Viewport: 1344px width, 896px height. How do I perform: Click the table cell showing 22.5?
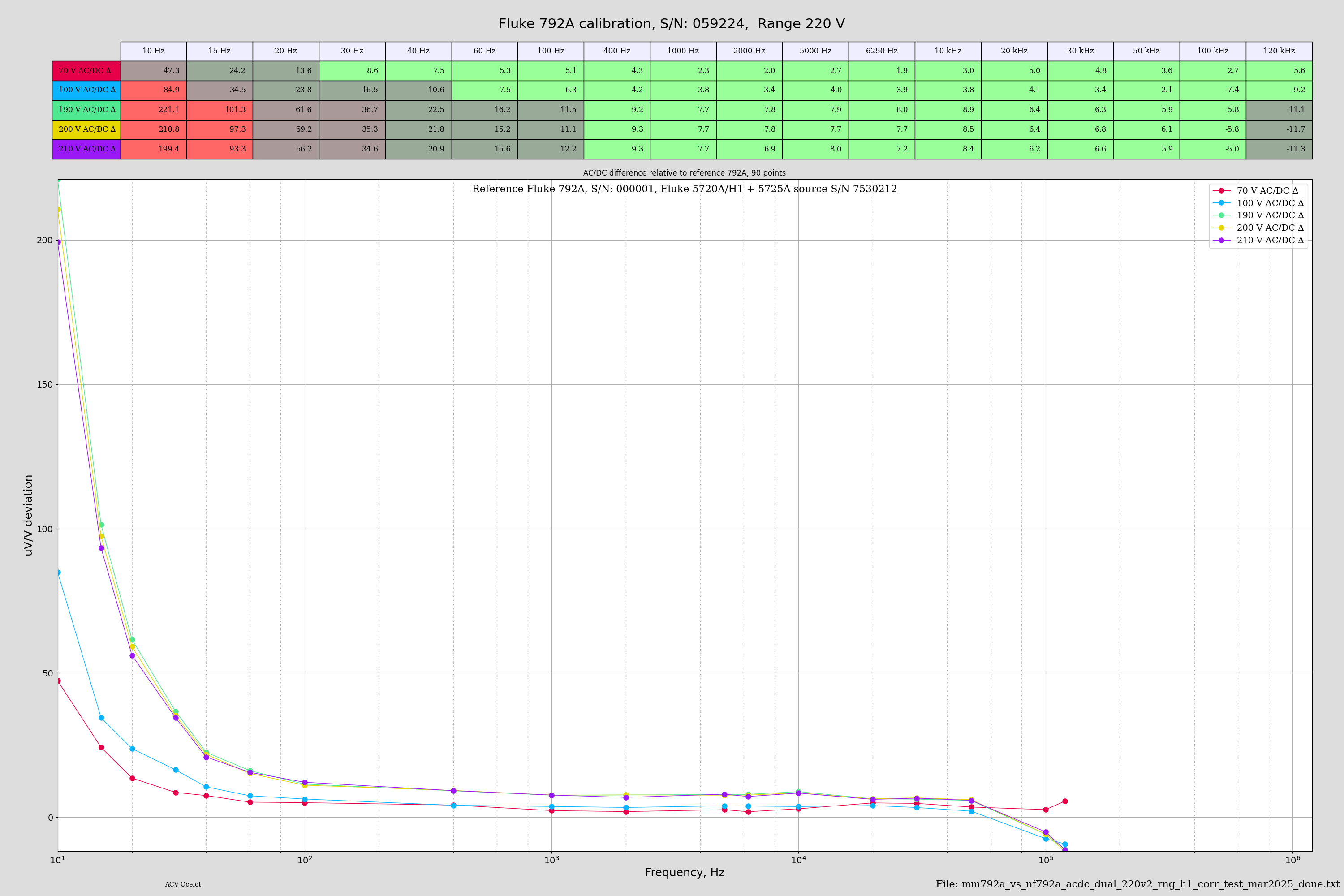[x=418, y=110]
